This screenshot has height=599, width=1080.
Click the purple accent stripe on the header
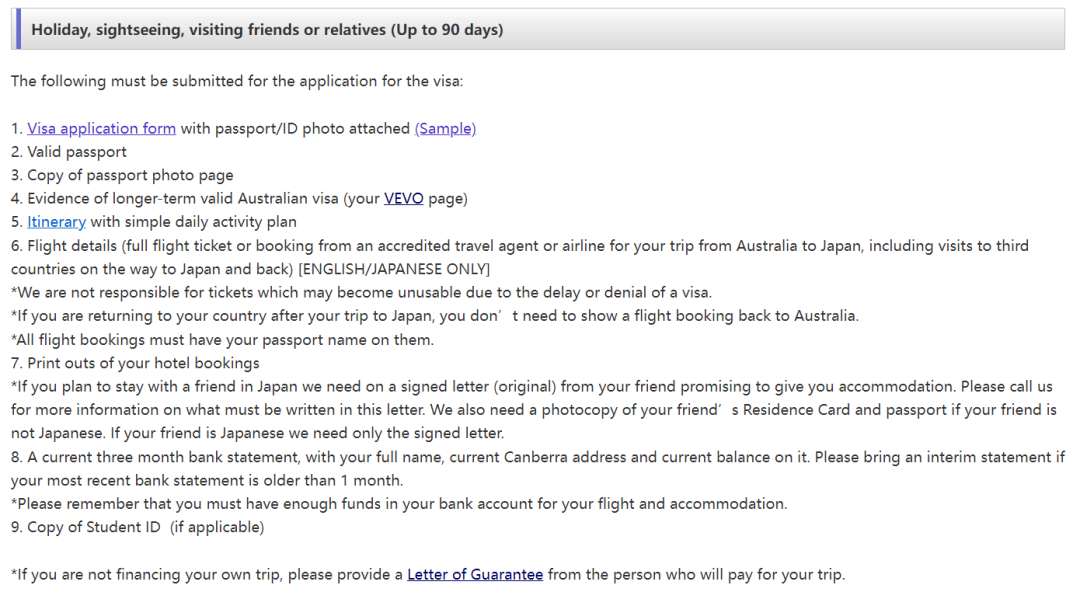pos(18,30)
